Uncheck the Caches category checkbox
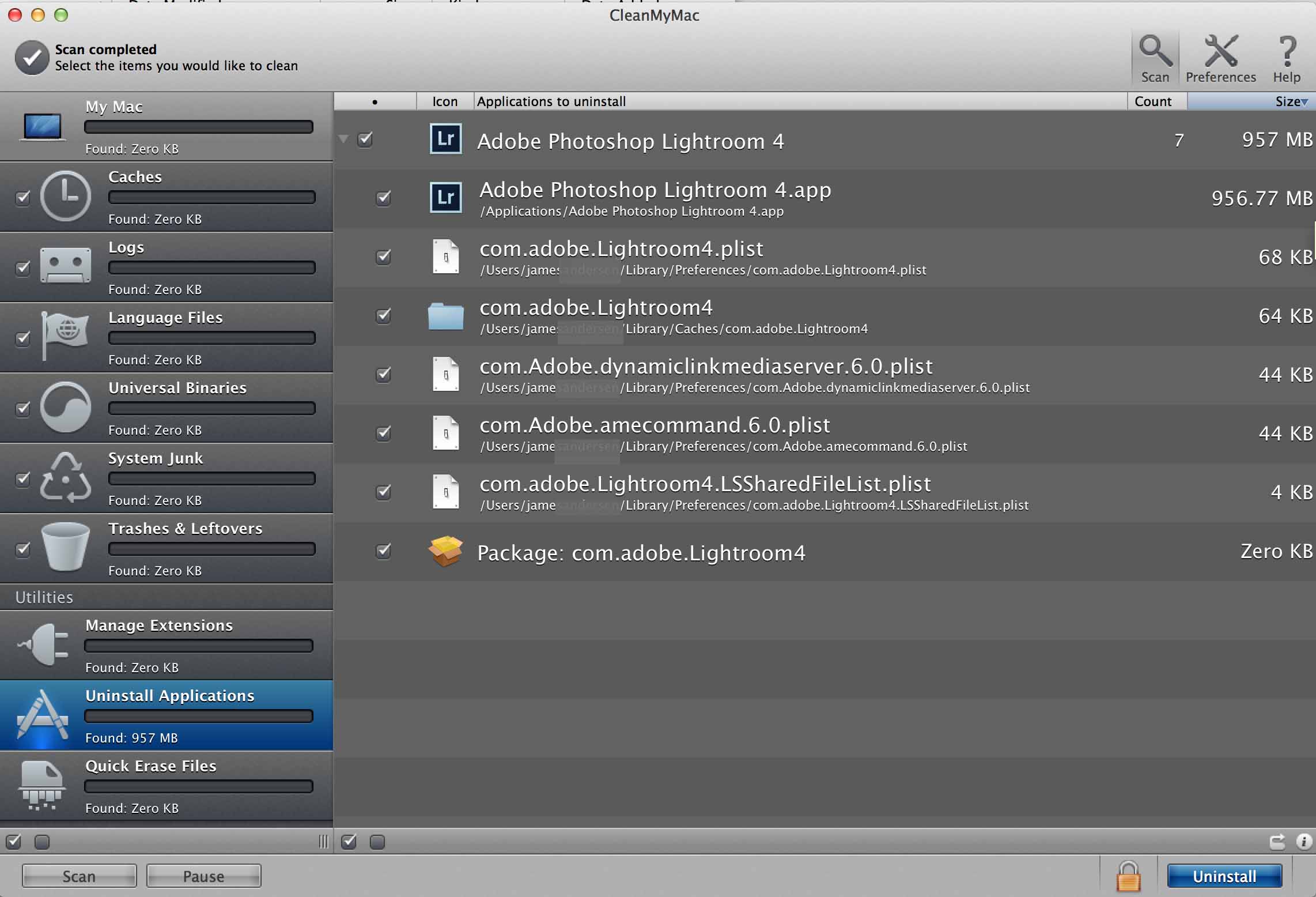This screenshot has width=1316, height=897. (22, 198)
